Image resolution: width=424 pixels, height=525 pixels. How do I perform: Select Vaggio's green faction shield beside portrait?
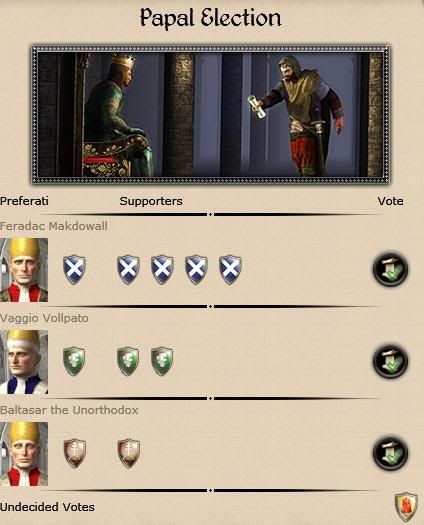[x=74, y=361]
